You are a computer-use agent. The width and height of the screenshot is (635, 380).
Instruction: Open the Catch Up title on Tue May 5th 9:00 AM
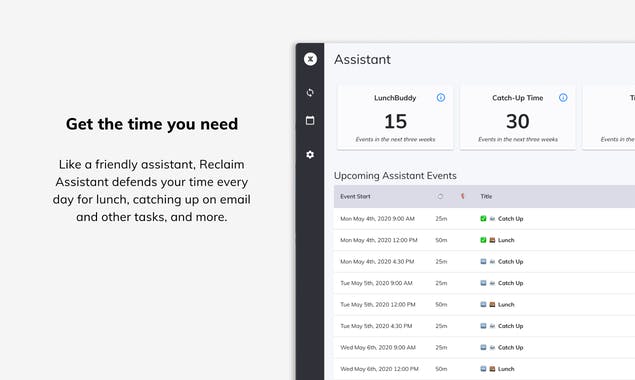click(511, 283)
